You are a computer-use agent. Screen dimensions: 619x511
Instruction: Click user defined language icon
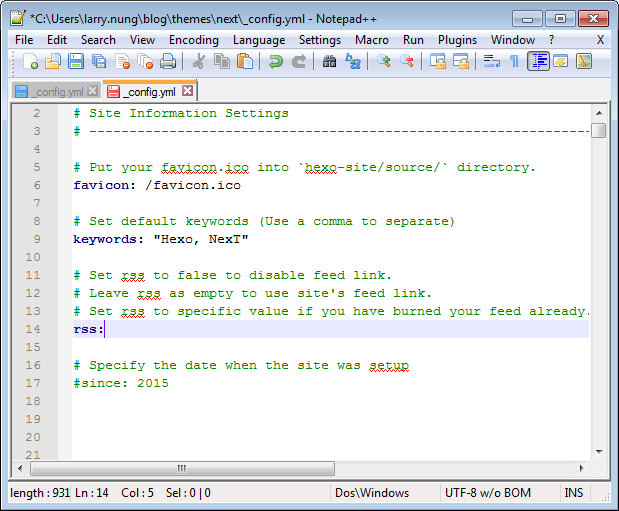click(561, 62)
